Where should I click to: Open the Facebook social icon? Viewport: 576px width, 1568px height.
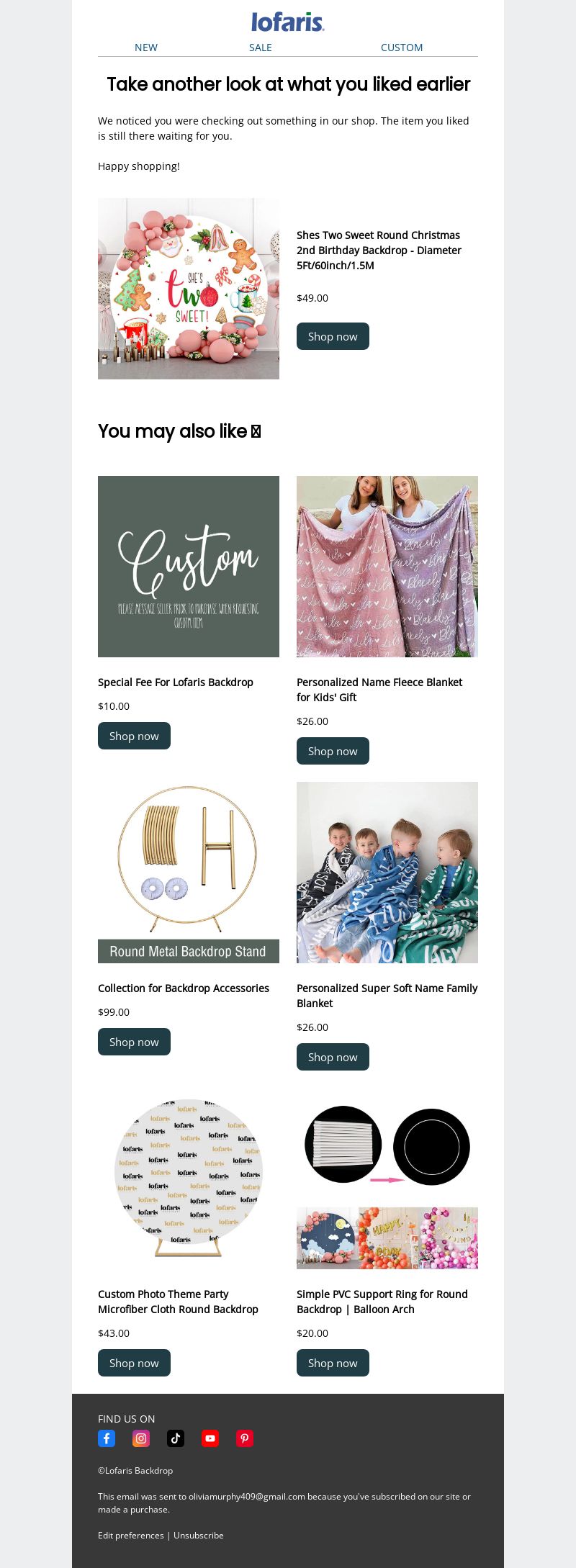[x=107, y=1438]
